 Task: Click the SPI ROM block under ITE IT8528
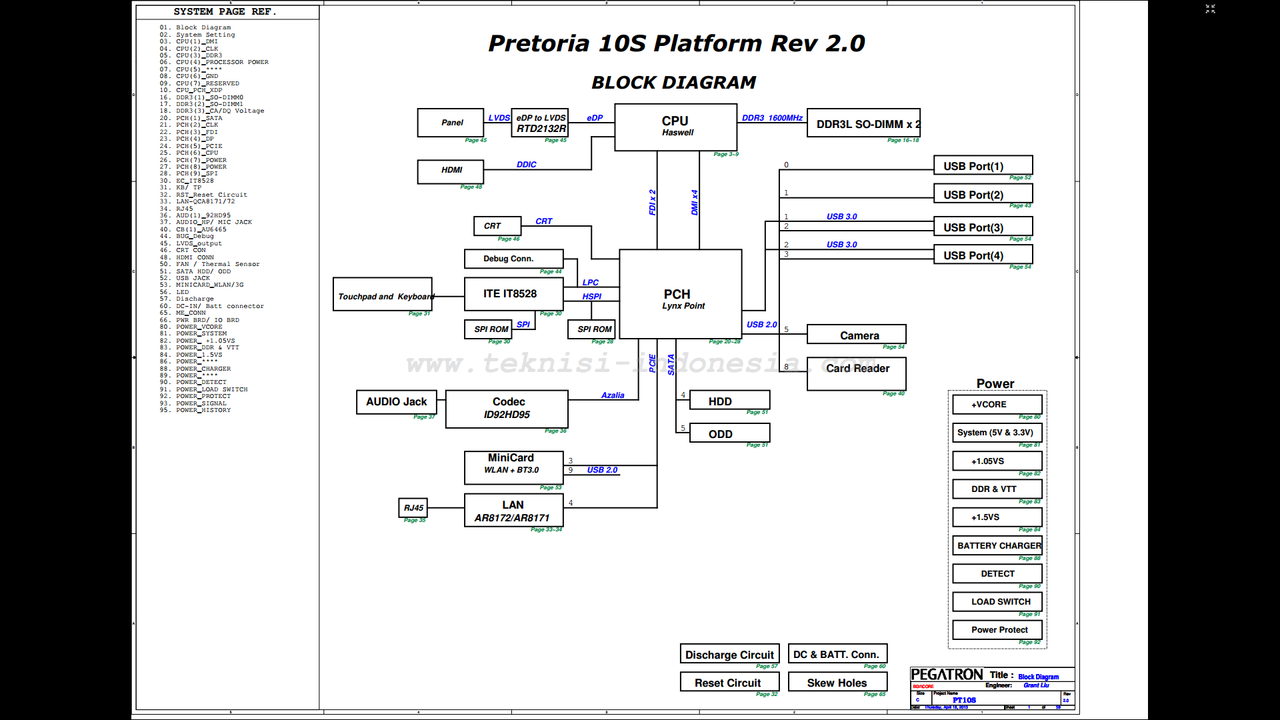(489, 329)
